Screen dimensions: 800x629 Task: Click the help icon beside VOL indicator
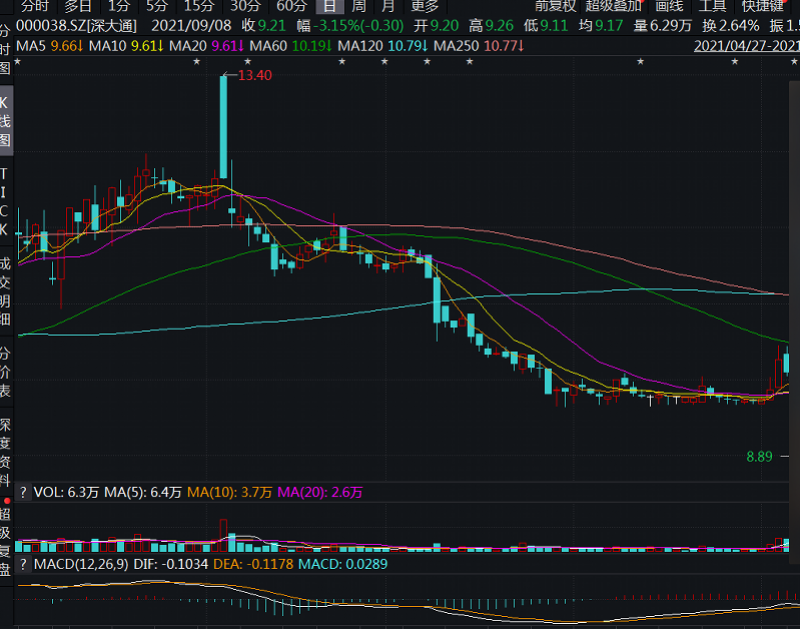coord(24,492)
